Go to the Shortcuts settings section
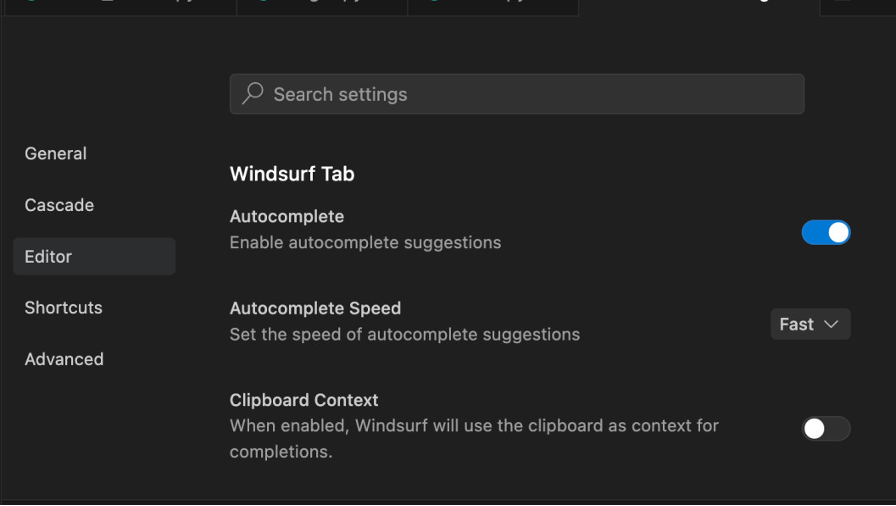 coord(63,308)
